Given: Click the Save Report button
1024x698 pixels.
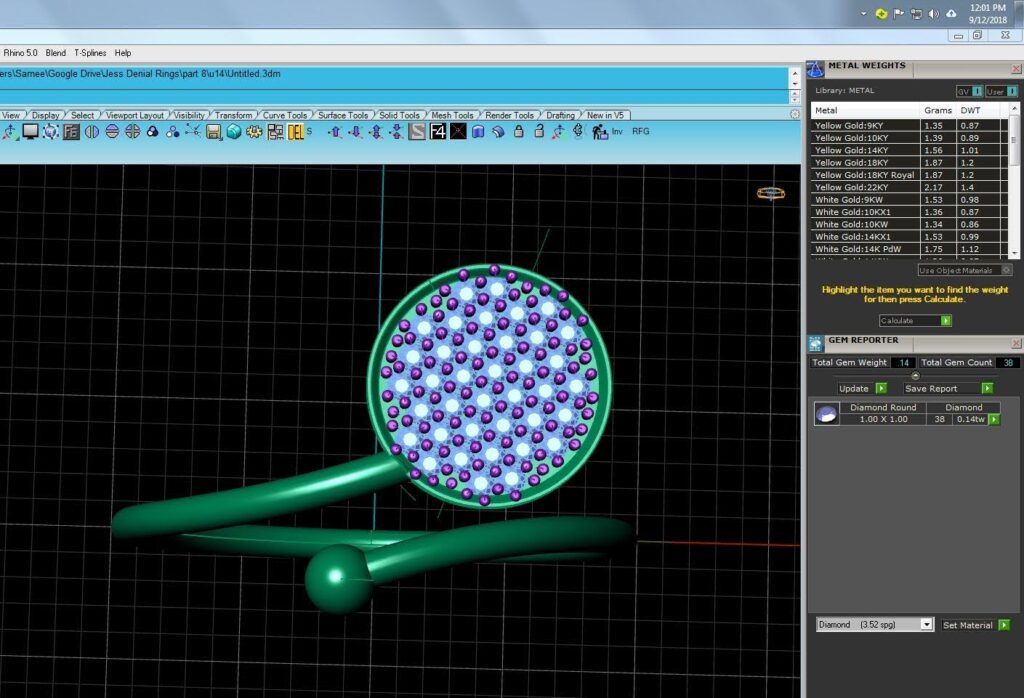Looking at the screenshot, I should (948, 388).
